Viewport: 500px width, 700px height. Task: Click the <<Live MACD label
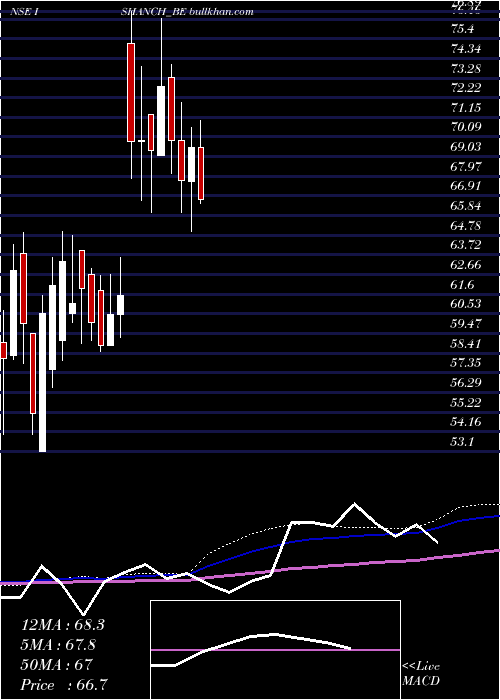pyautogui.click(x=421, y=673)
